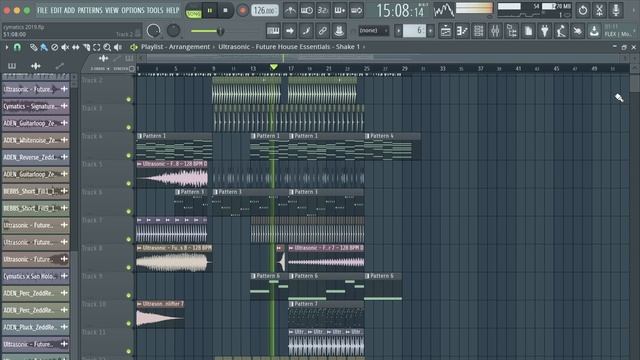Viewport: 640px width, 360px height.
Task: Mute Track 8 with its green dot
Action: 129,267
